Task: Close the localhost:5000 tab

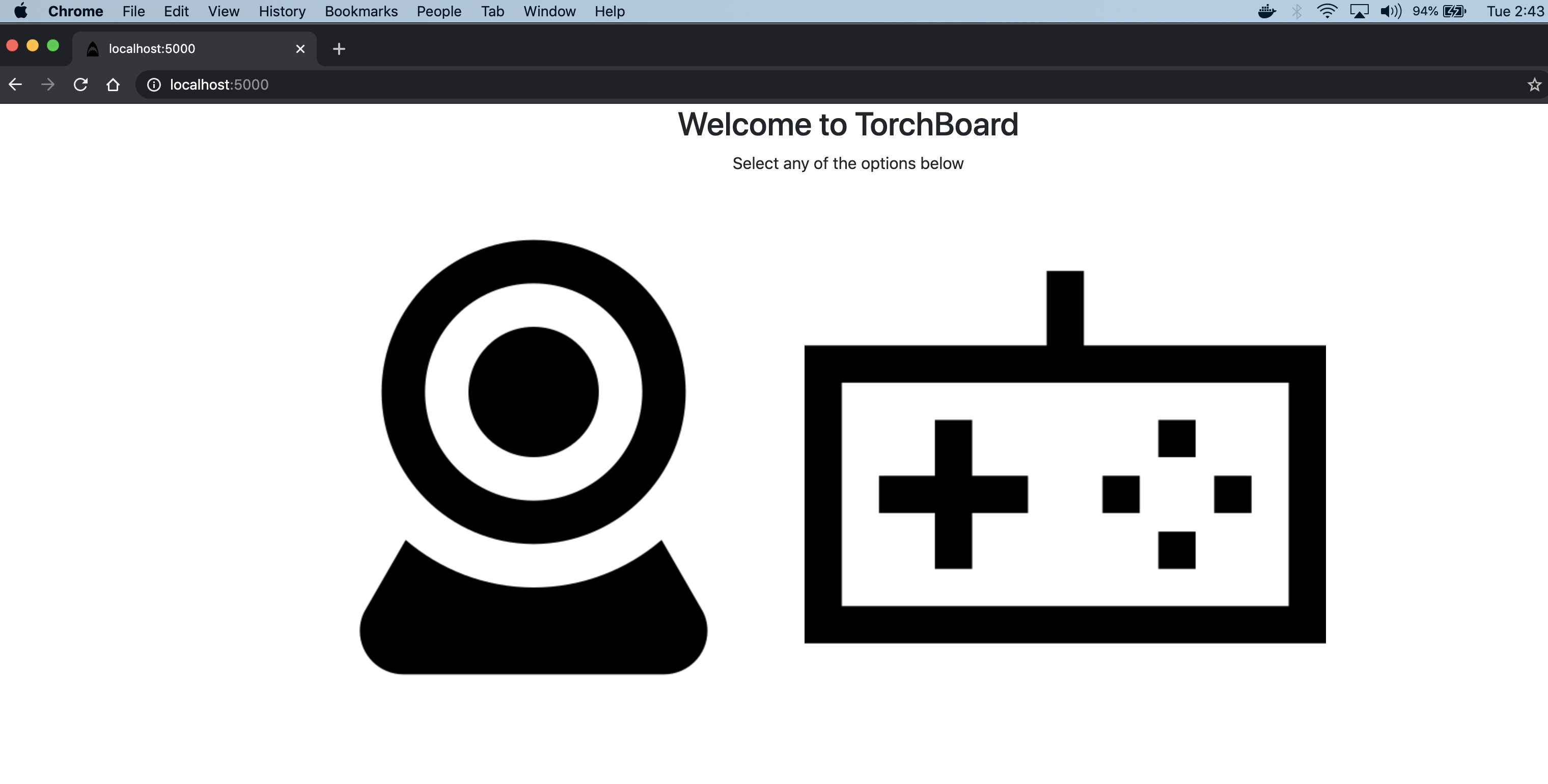Action: 300,49
